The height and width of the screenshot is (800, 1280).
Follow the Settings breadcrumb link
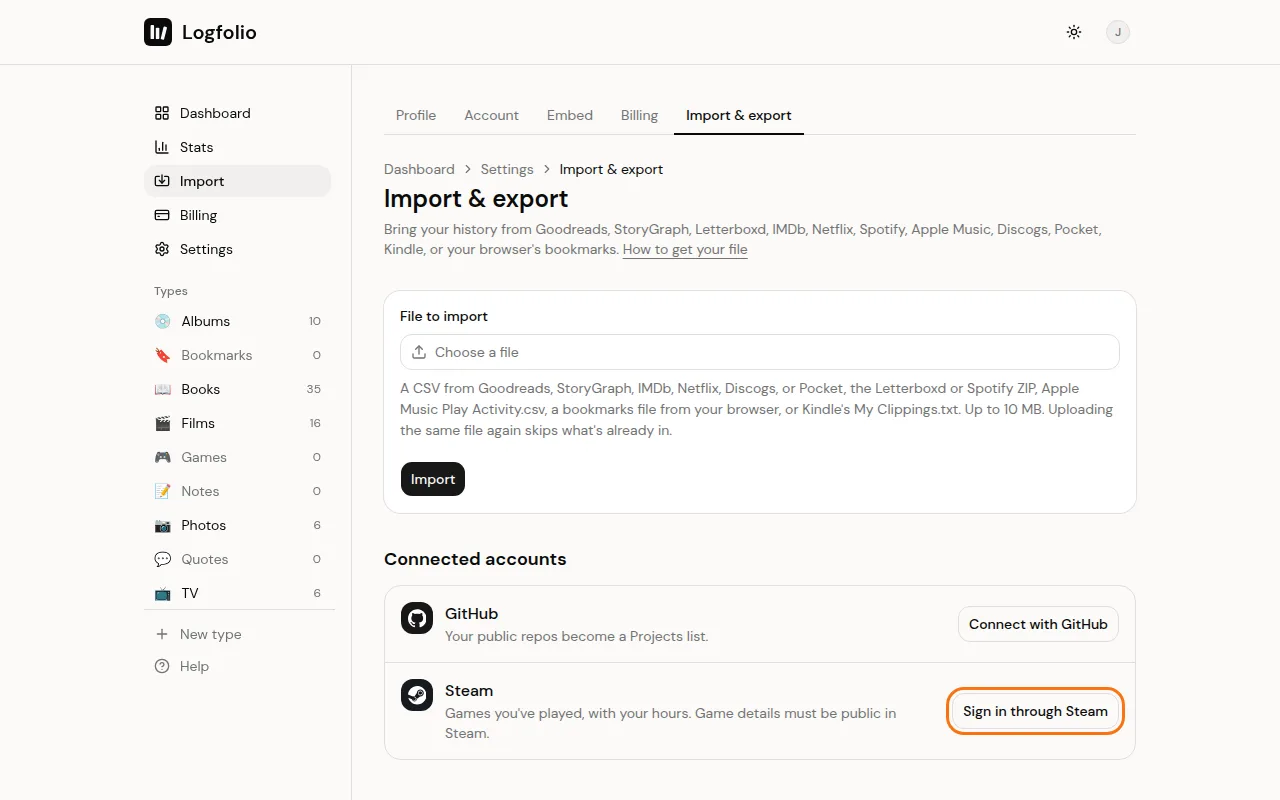coord(507,169)
